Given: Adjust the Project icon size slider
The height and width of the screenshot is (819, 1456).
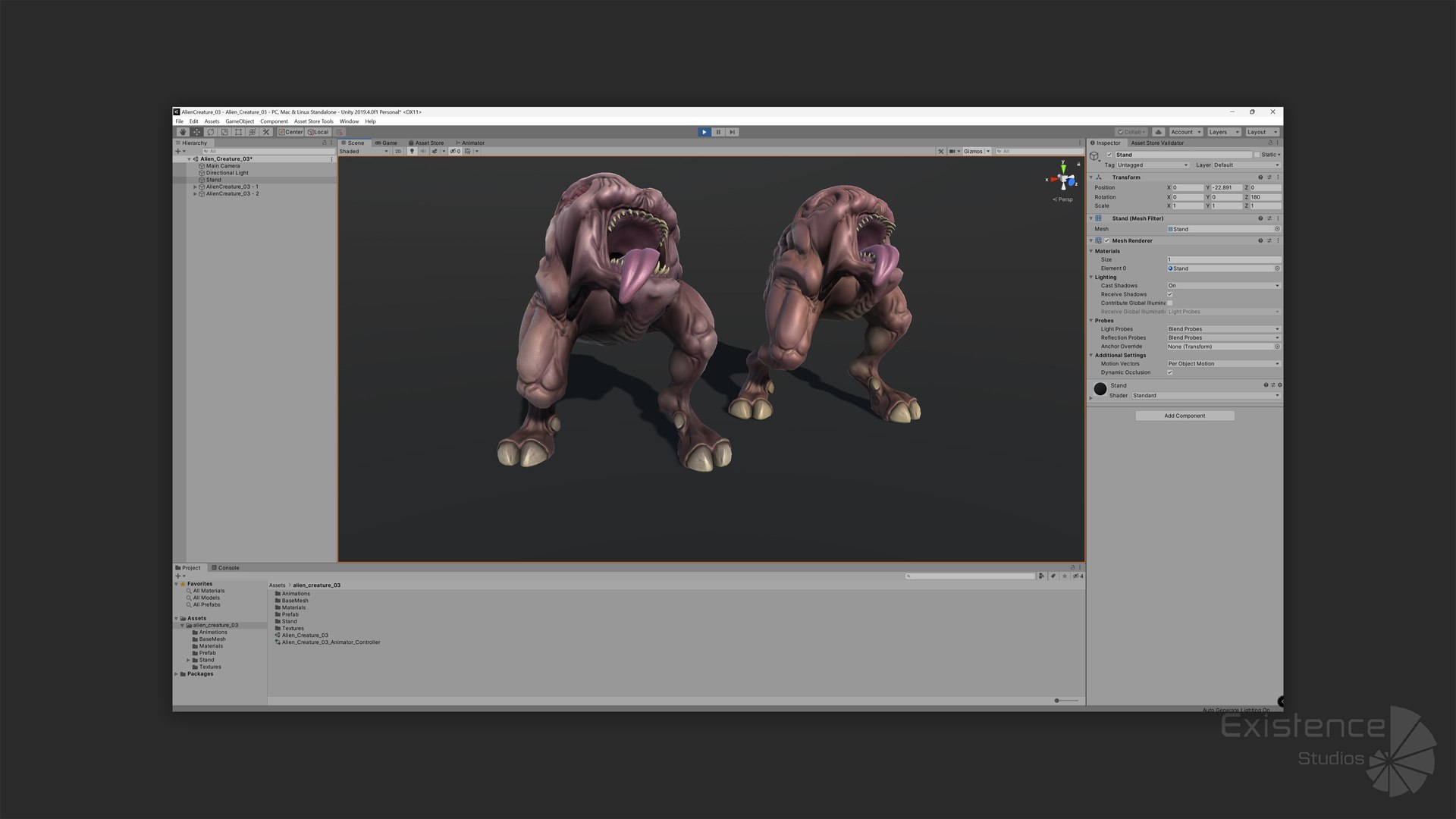Looking at the screenshot, I should pyautogui.click(x=1065, y=701).
